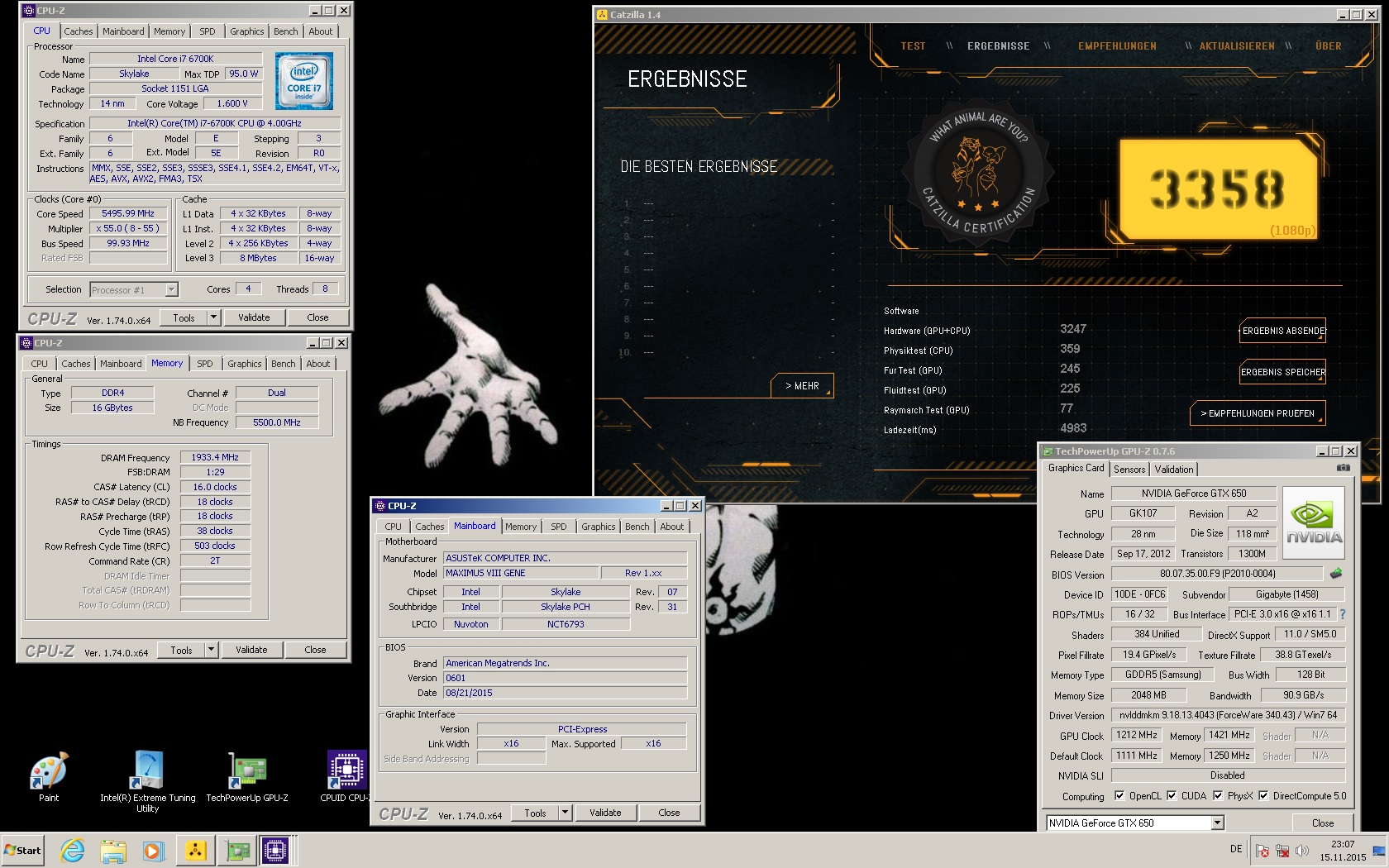Click Catzilla Ladezeit value 4983

[x=1073, y=428]
